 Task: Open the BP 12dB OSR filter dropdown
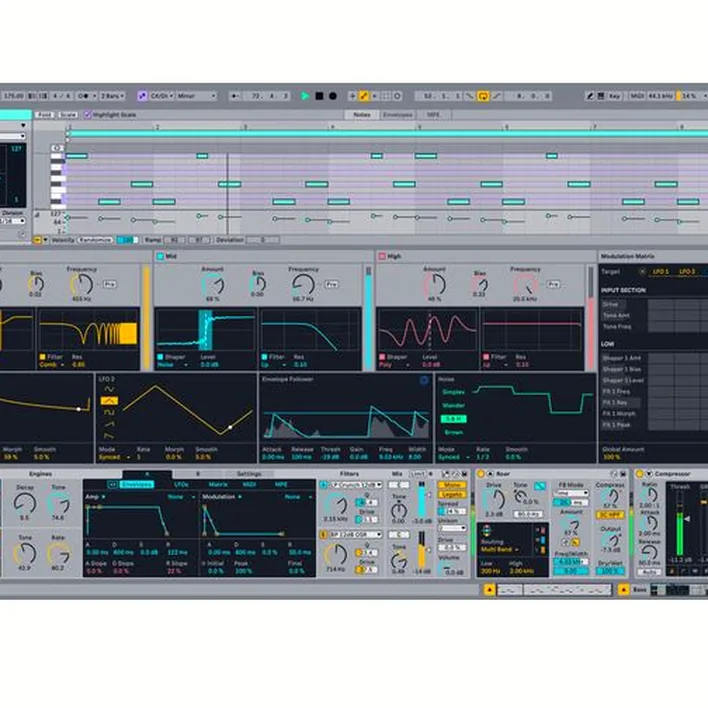[357, 535]
